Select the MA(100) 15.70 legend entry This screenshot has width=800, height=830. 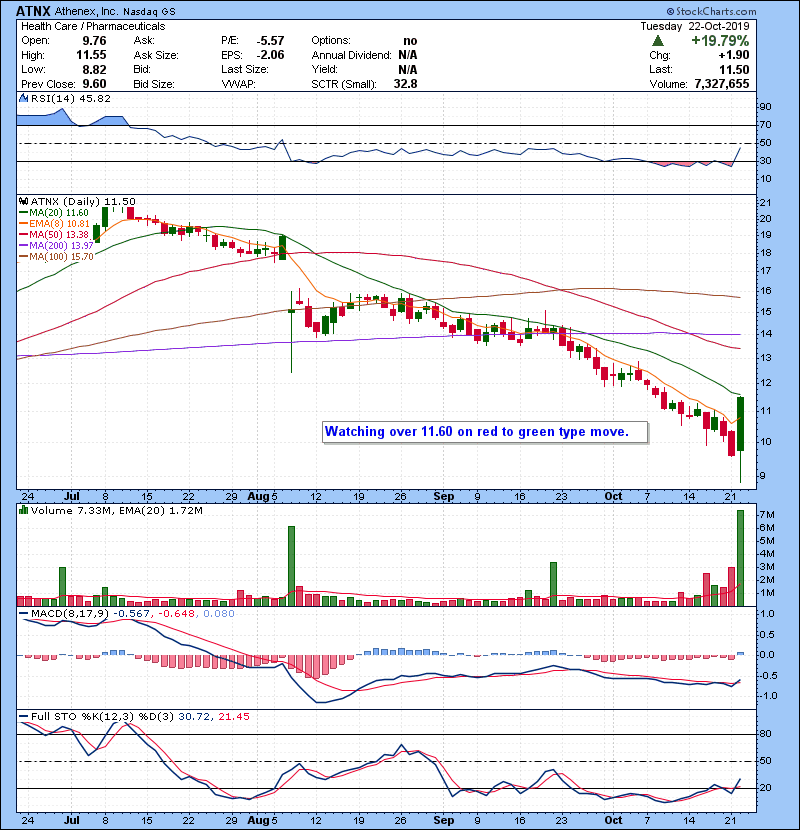point(56,257)
